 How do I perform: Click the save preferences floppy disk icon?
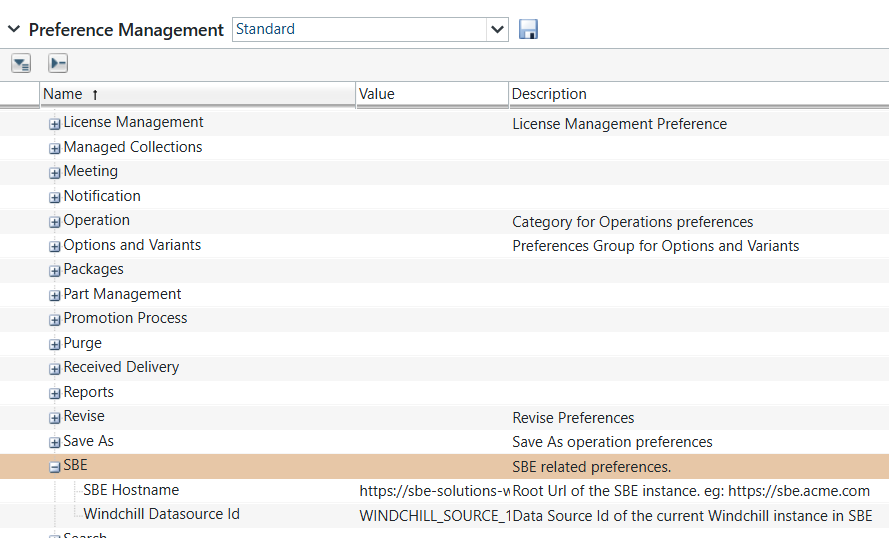click(x=528, y=30)
